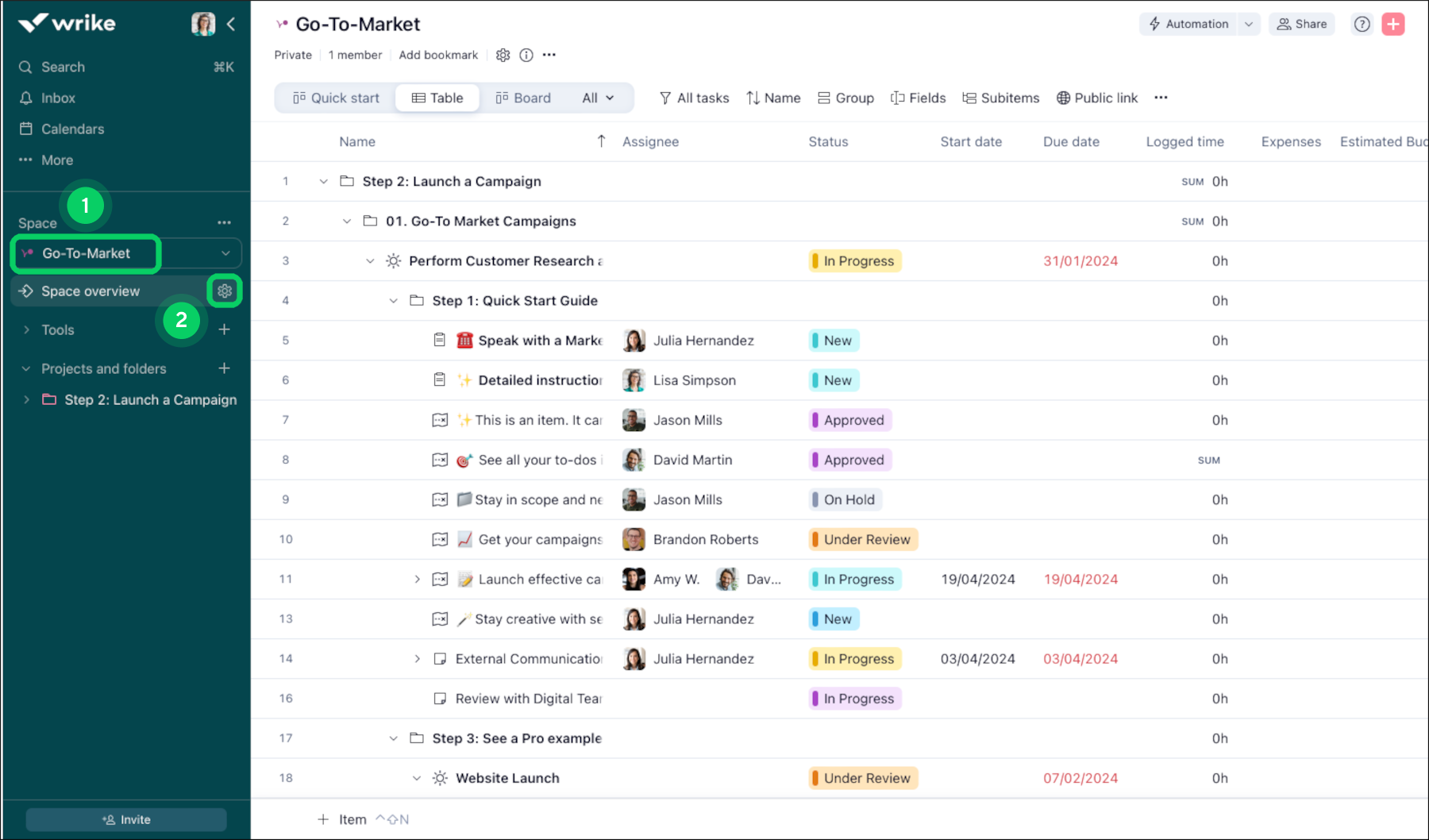Collapse the Step 1: Quick Start Guide folder
Viewport: 1429px width, 840px height.
(393, 301)
